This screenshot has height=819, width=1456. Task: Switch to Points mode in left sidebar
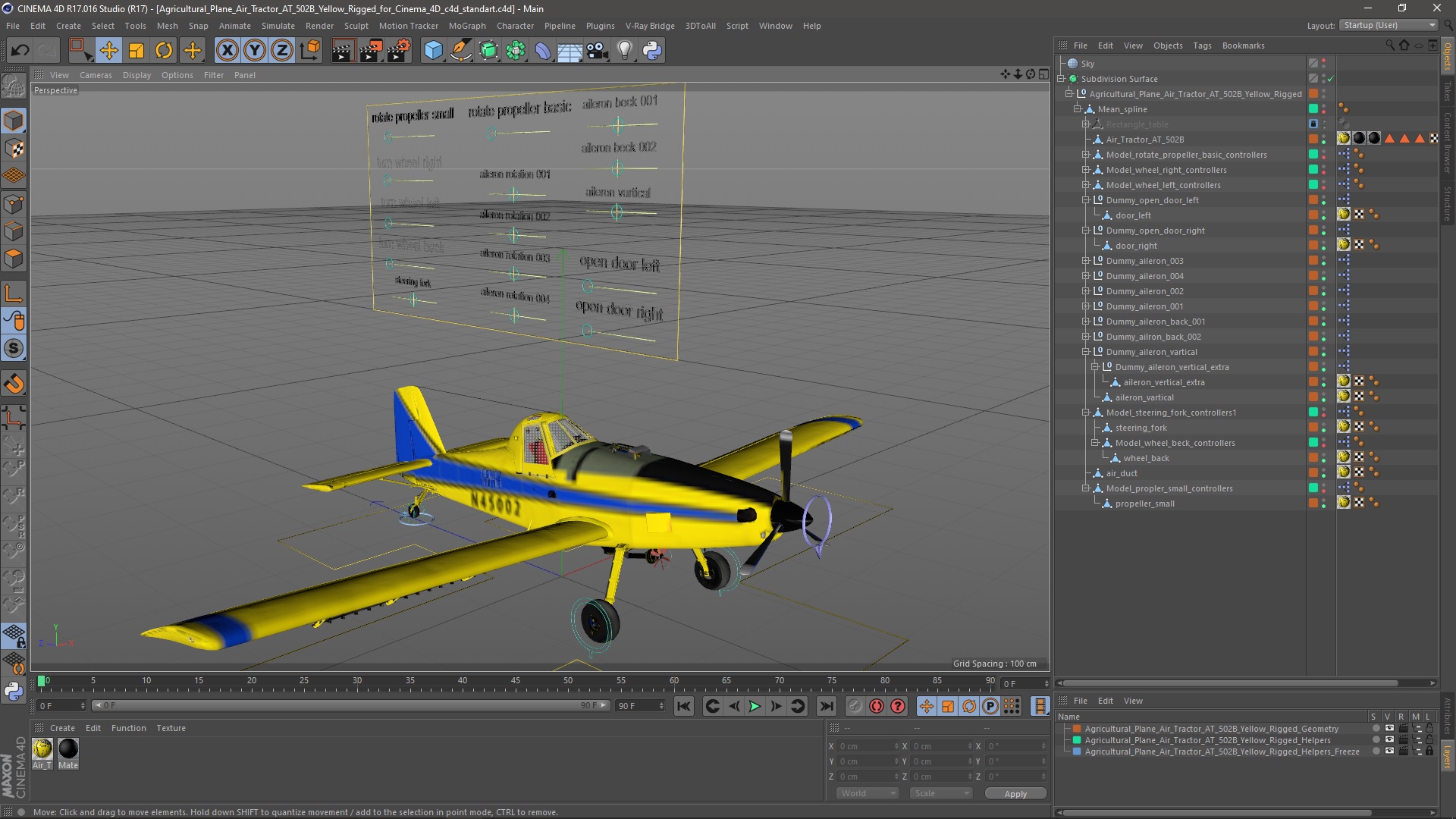(x=14, y=203)
